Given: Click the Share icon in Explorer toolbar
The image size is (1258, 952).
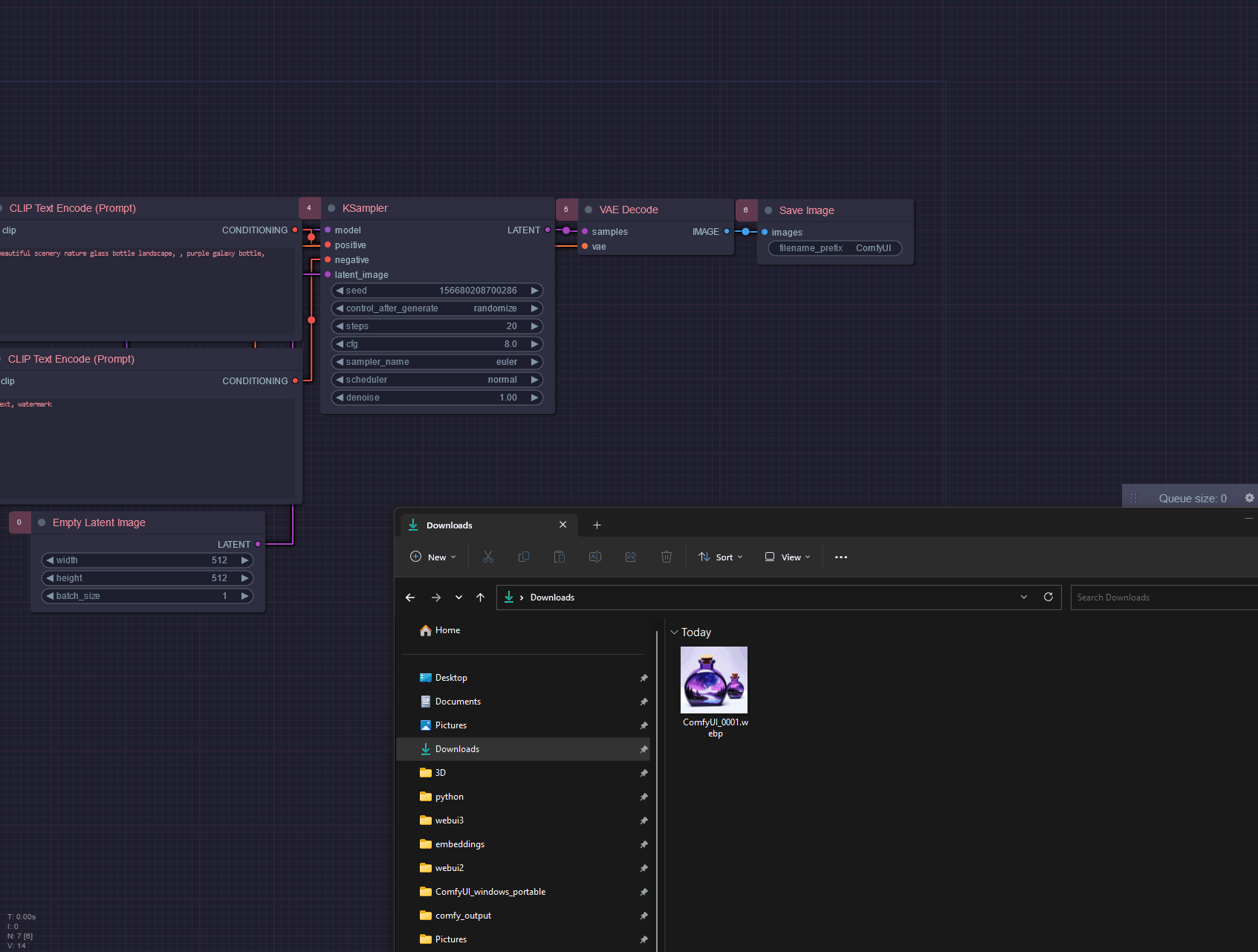Looking at the screenshot, I should (x=631, y=557).
